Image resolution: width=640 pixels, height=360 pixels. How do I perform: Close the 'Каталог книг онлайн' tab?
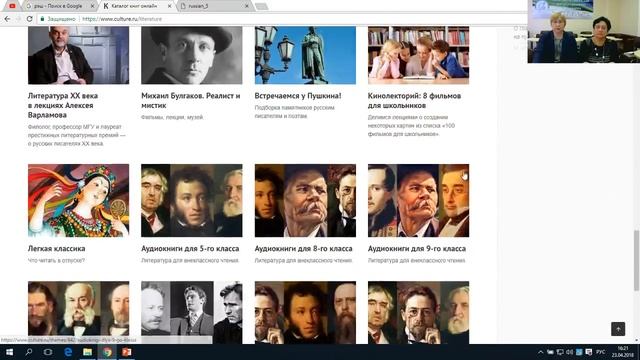coord(169,6)
